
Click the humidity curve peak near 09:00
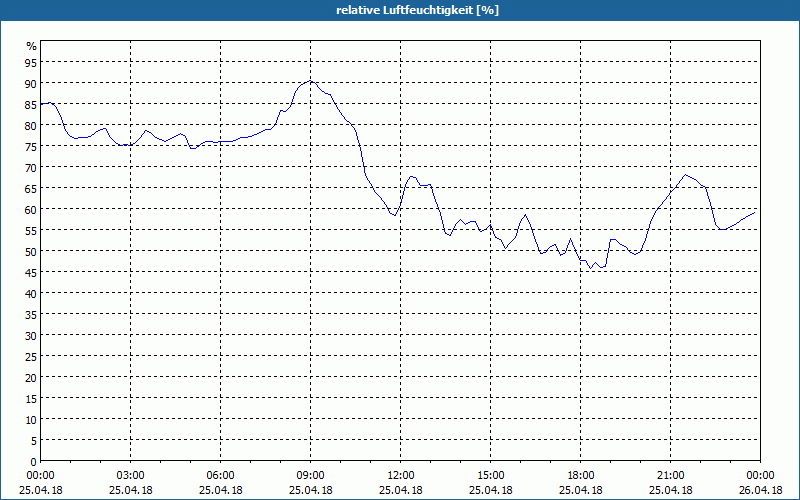pyautogui.click(x=310, y=81)
